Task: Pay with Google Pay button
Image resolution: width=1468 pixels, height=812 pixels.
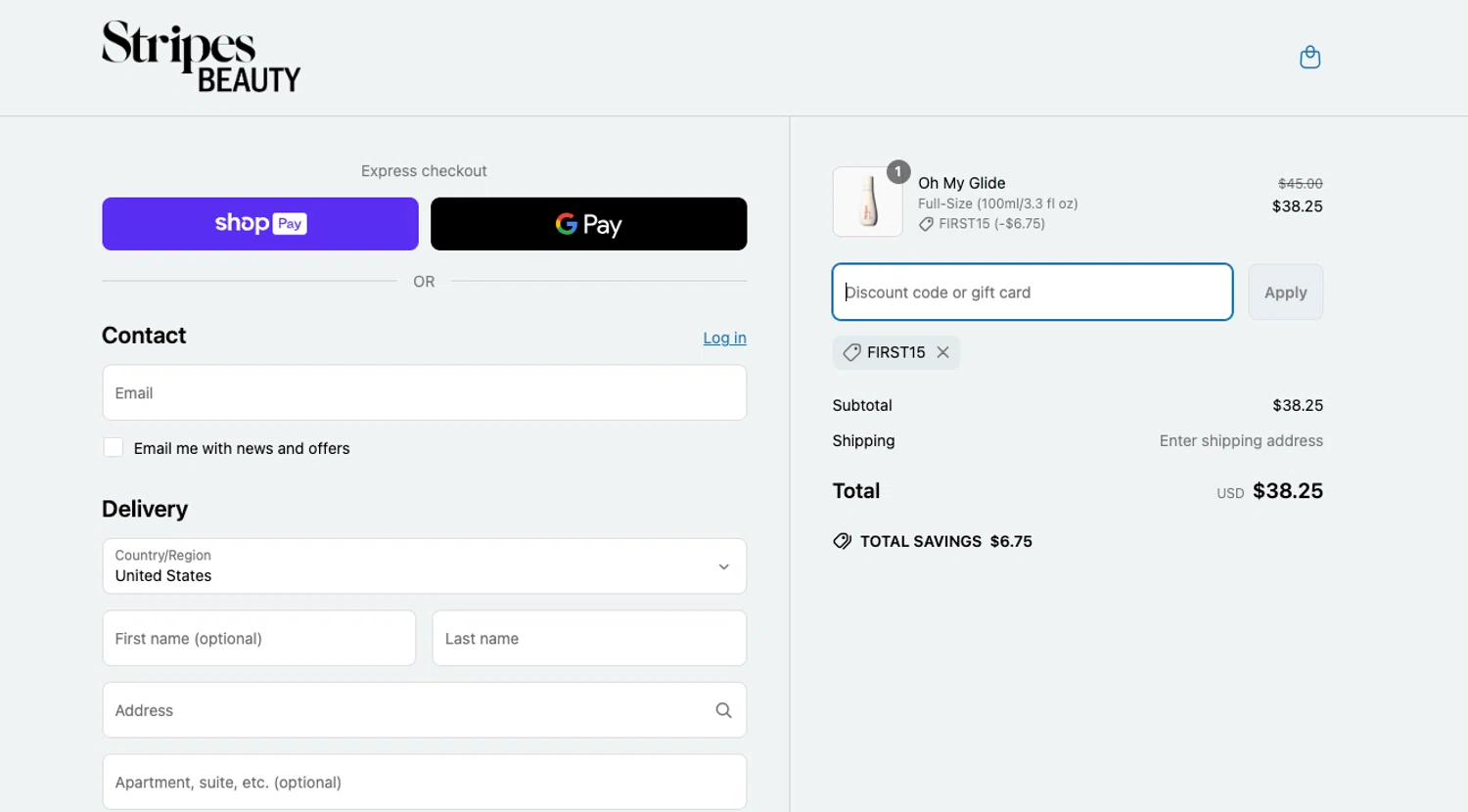Action: [x=588, y=224]
